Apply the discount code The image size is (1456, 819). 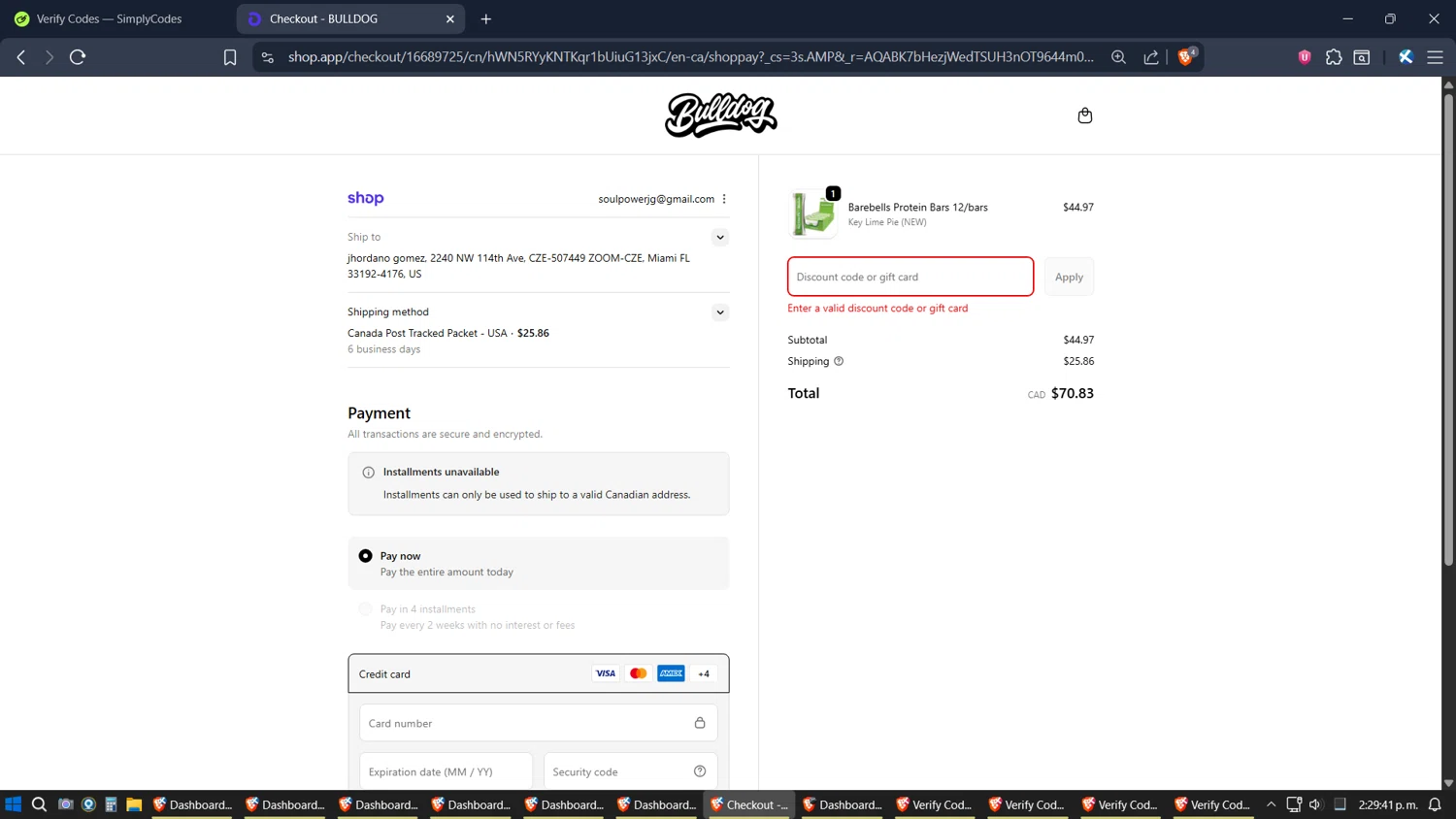point(1069,277)
